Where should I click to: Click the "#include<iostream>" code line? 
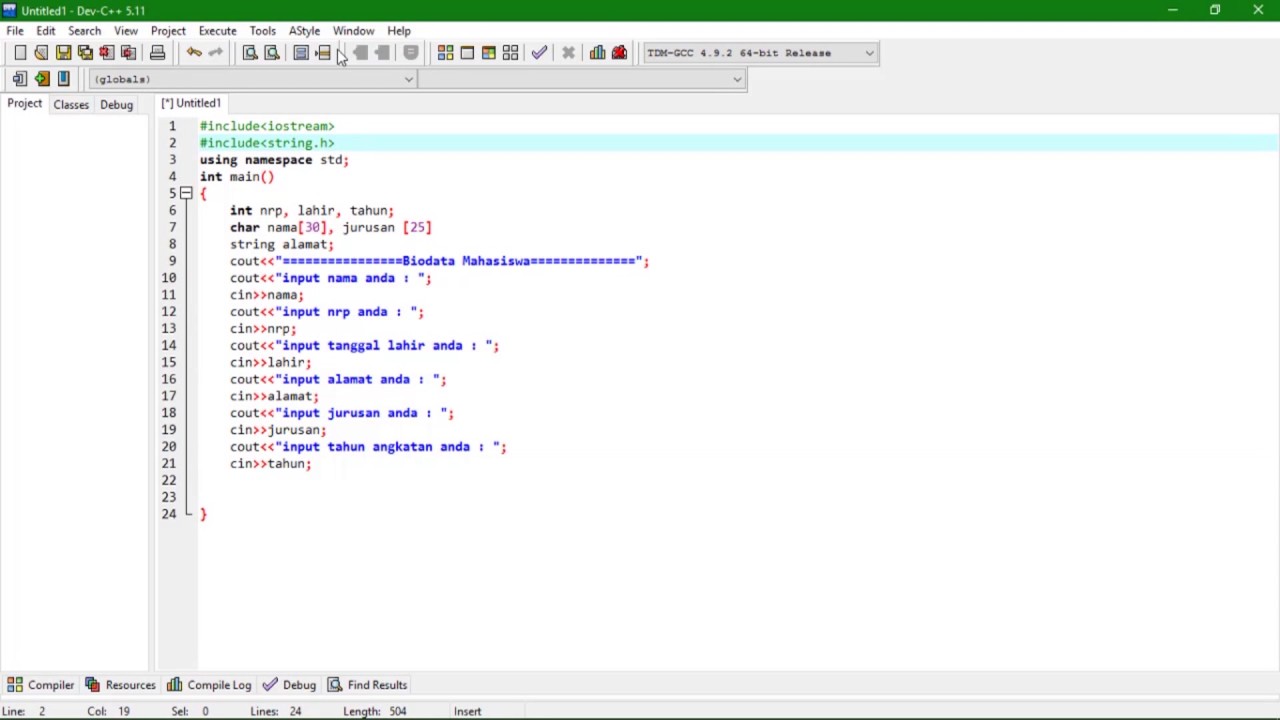tap(267, 126)
